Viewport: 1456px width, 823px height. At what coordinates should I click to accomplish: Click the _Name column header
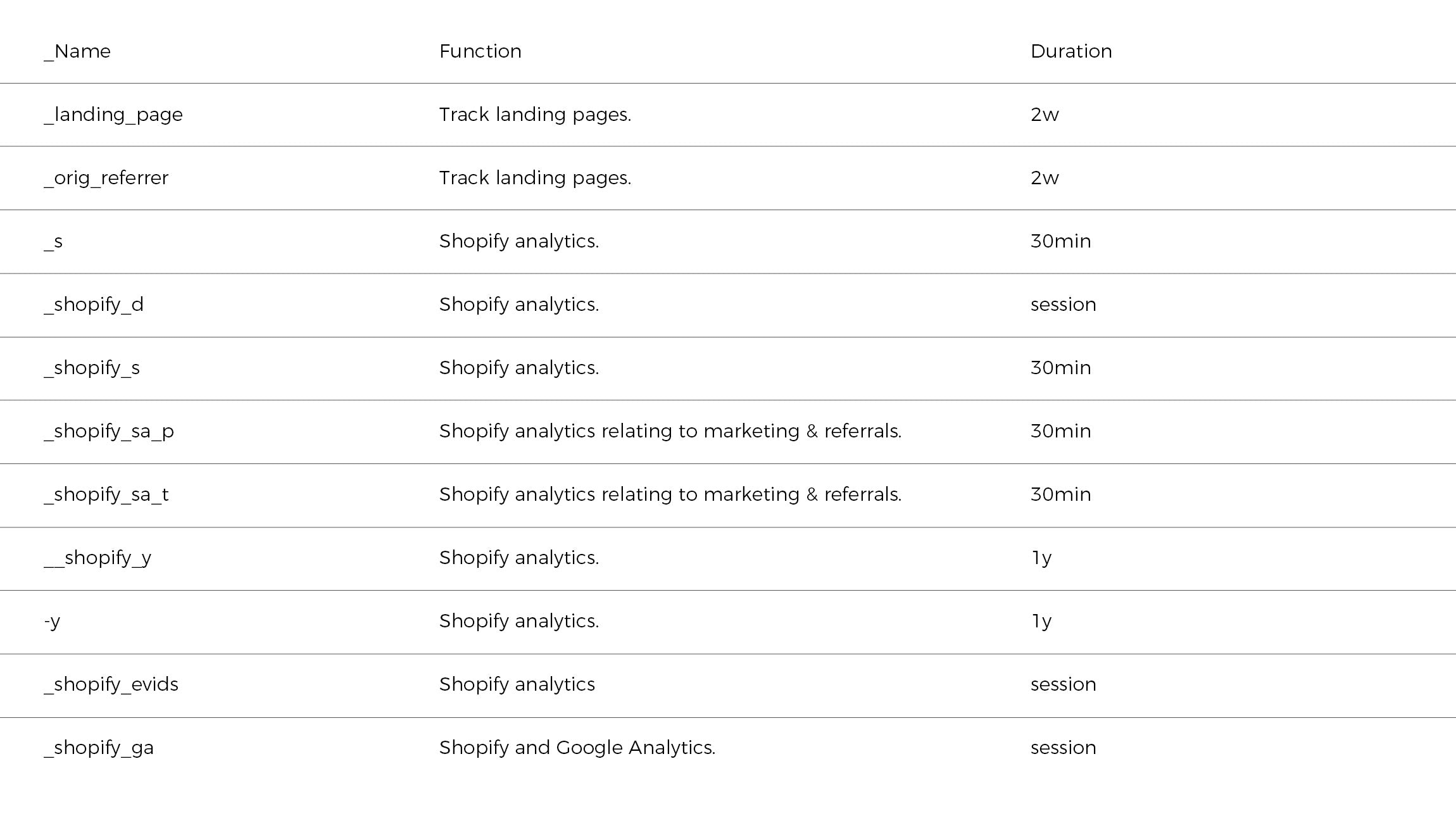click(x=77, y=51)
